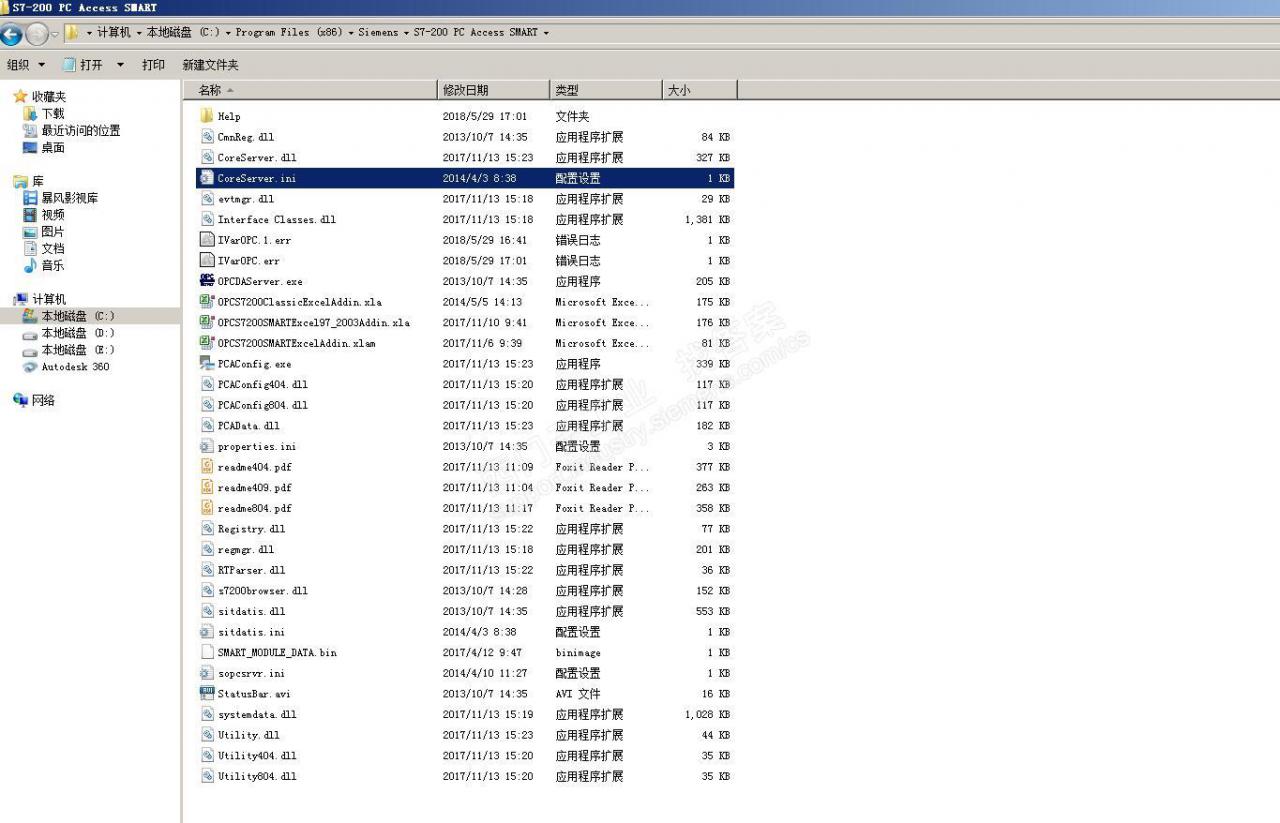
Task: Click the OPCDAServer.exe application icon
Action: tap(207, 281)
